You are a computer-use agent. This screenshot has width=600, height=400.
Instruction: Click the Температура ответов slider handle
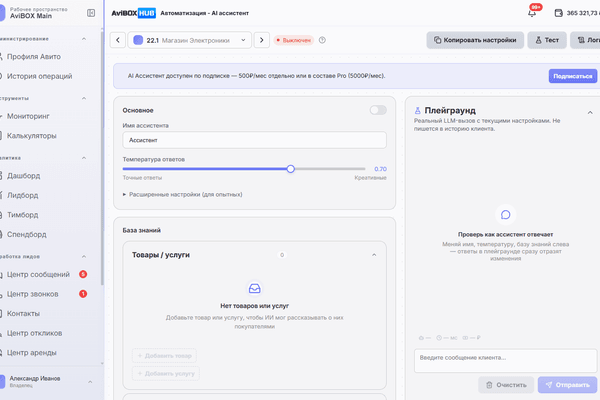(290, 169)
